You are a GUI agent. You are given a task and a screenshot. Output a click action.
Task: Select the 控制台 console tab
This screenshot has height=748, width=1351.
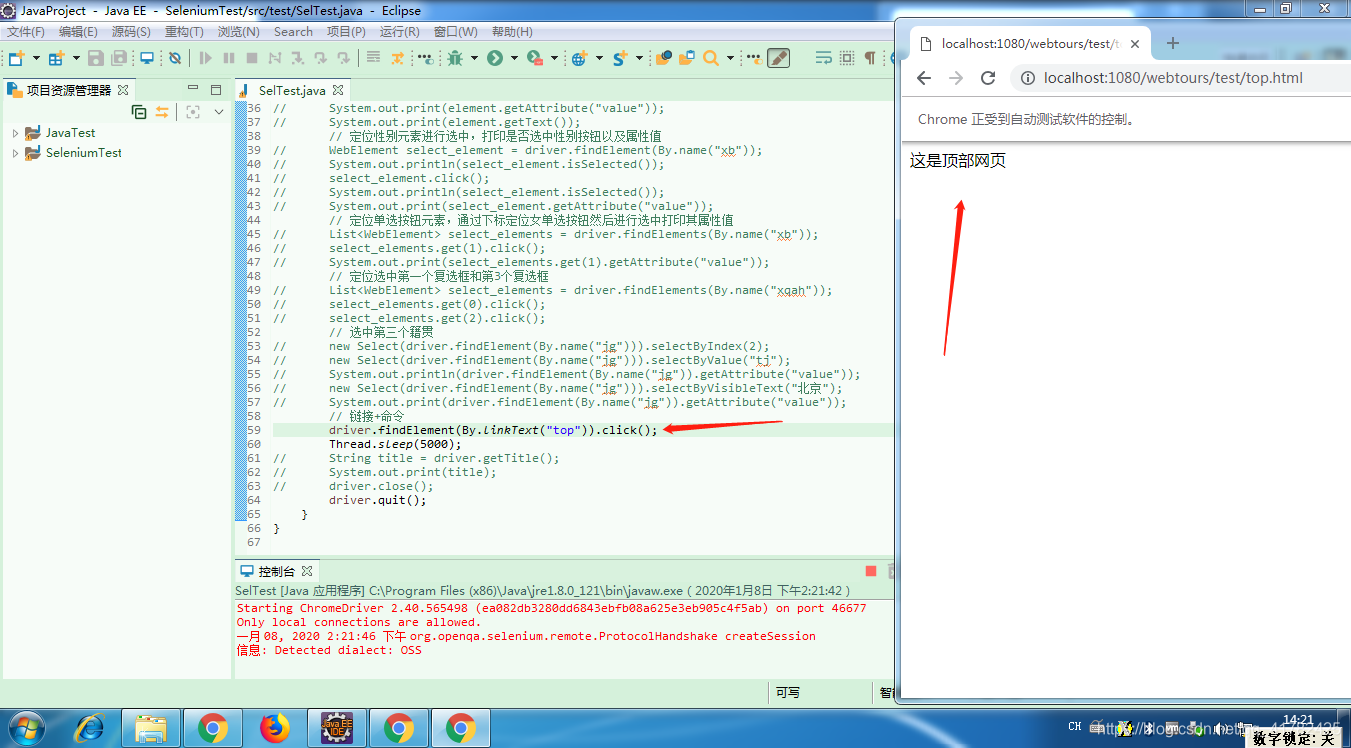point(277,571)
